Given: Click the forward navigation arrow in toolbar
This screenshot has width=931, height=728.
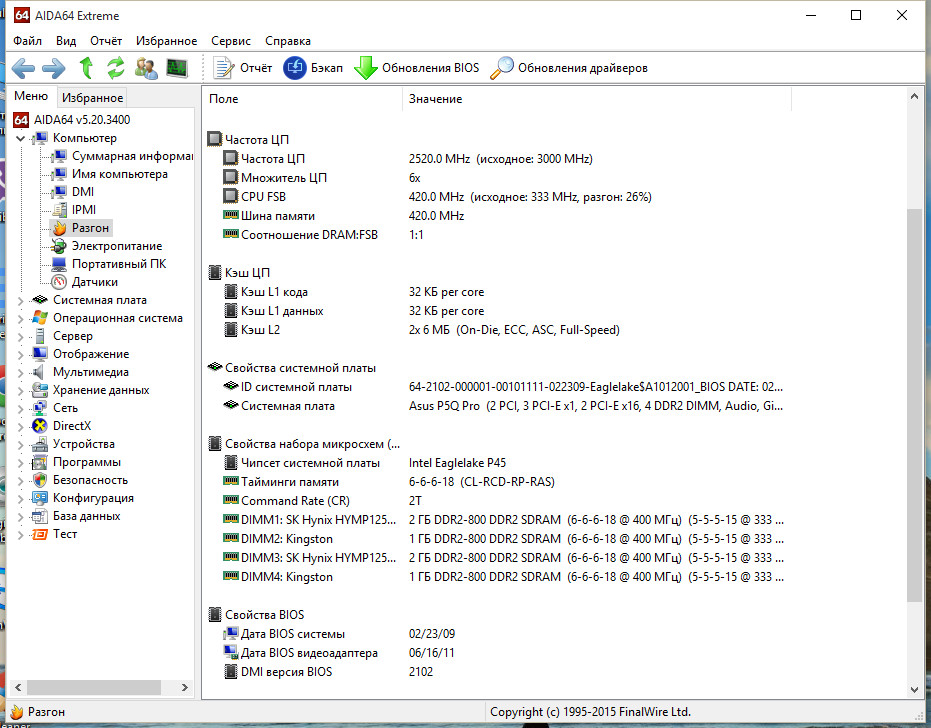Looking at the screenshot, I should (x=53, y=68).
